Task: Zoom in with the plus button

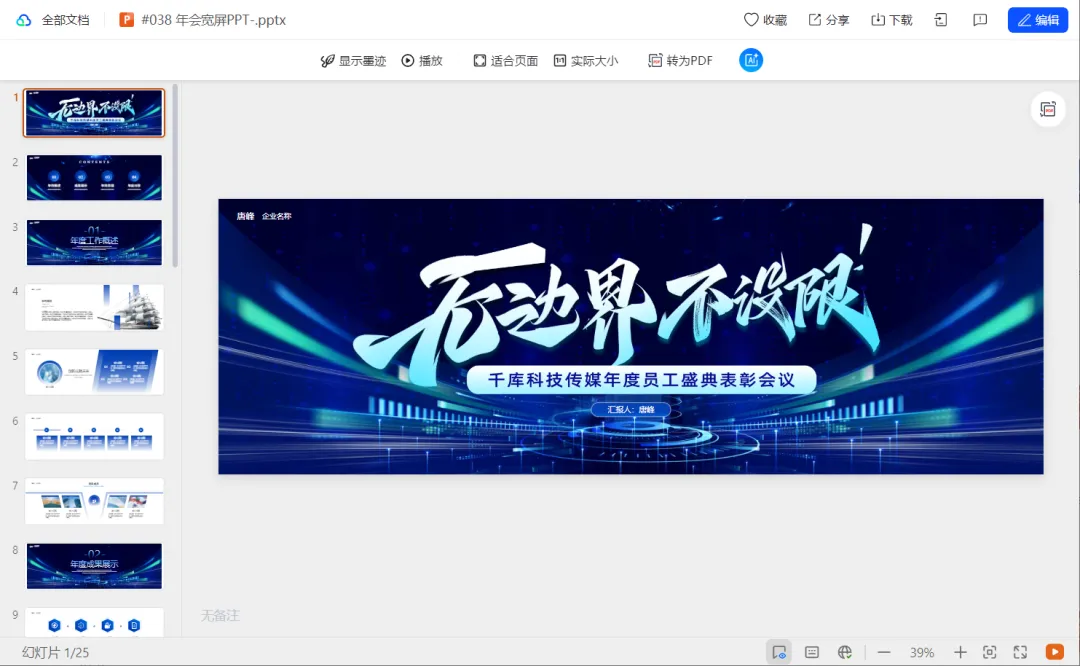Action: pos(959,652)
